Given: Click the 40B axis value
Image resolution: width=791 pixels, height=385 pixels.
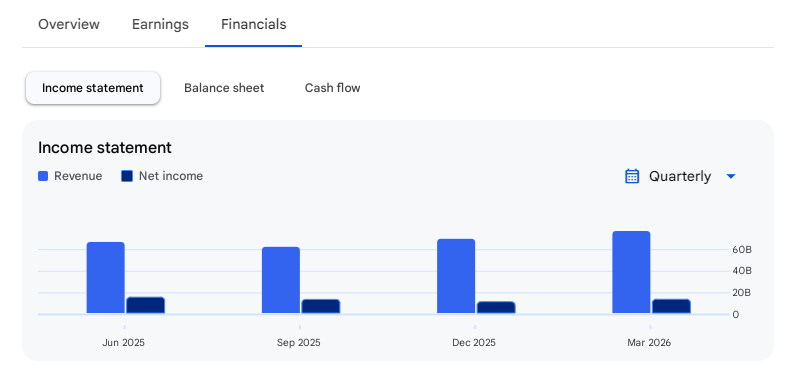Looking at the screenshot, I should coord(742,271).
